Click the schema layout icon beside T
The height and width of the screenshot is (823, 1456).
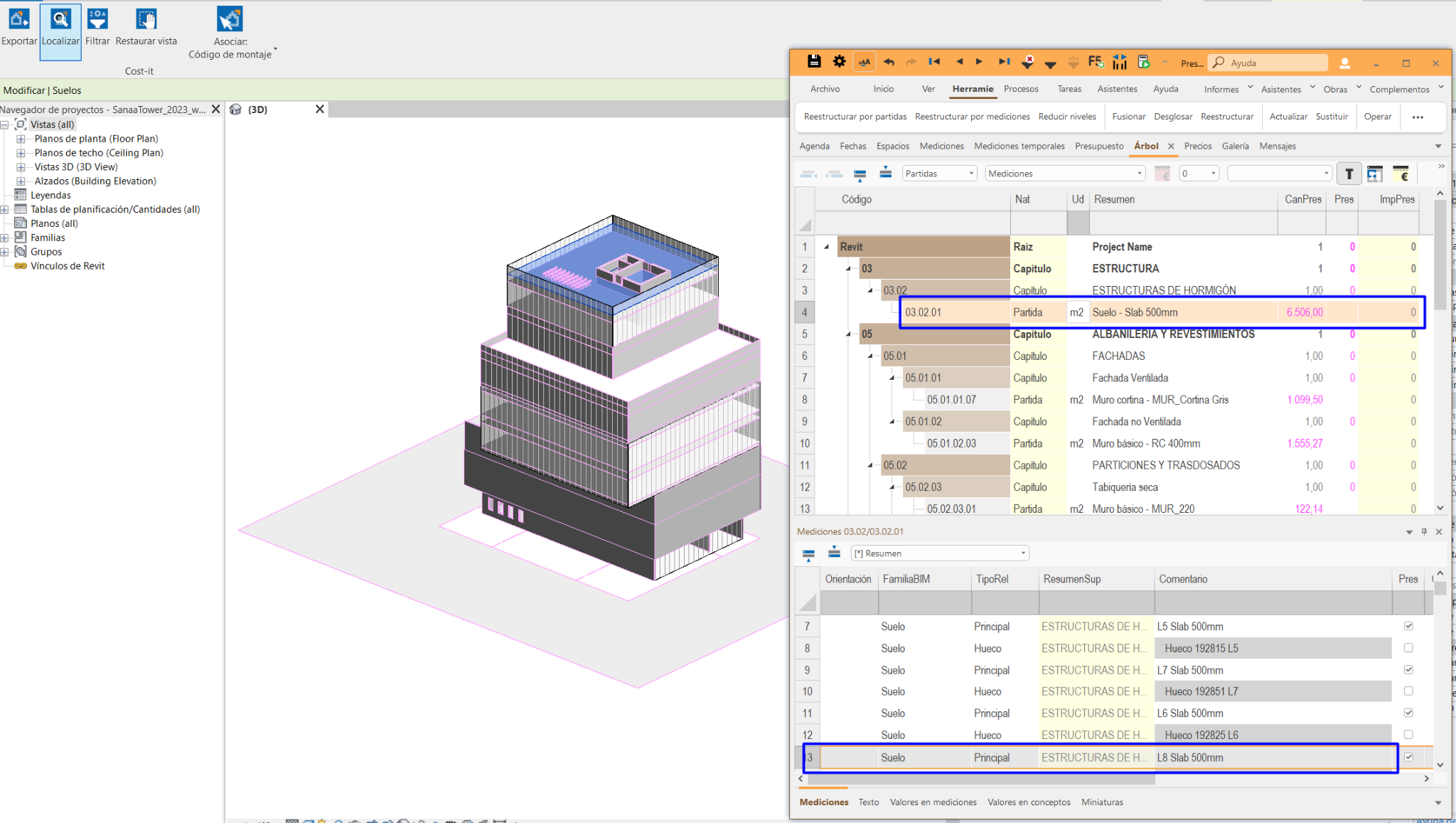coord(1375,174)
